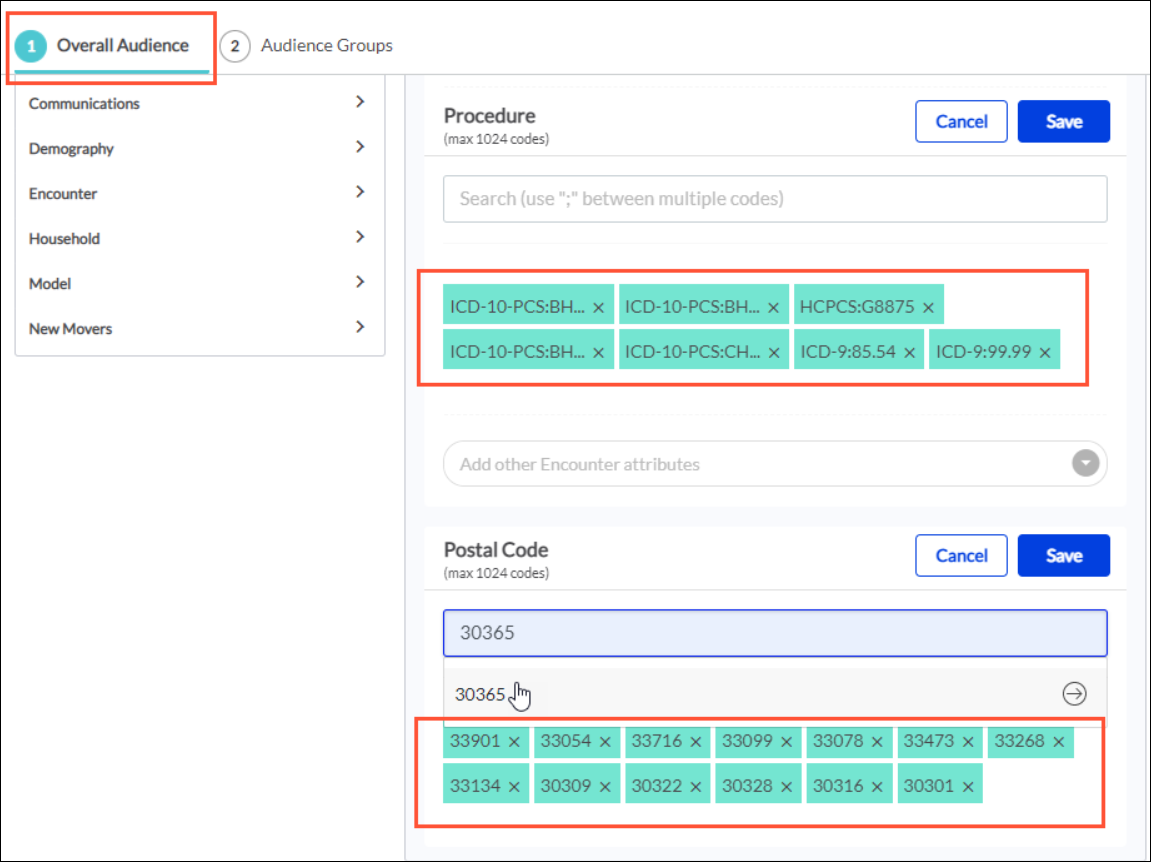
Task: Remove the HCPCS:G8875 procedure code chip
Action: [928, 308]
